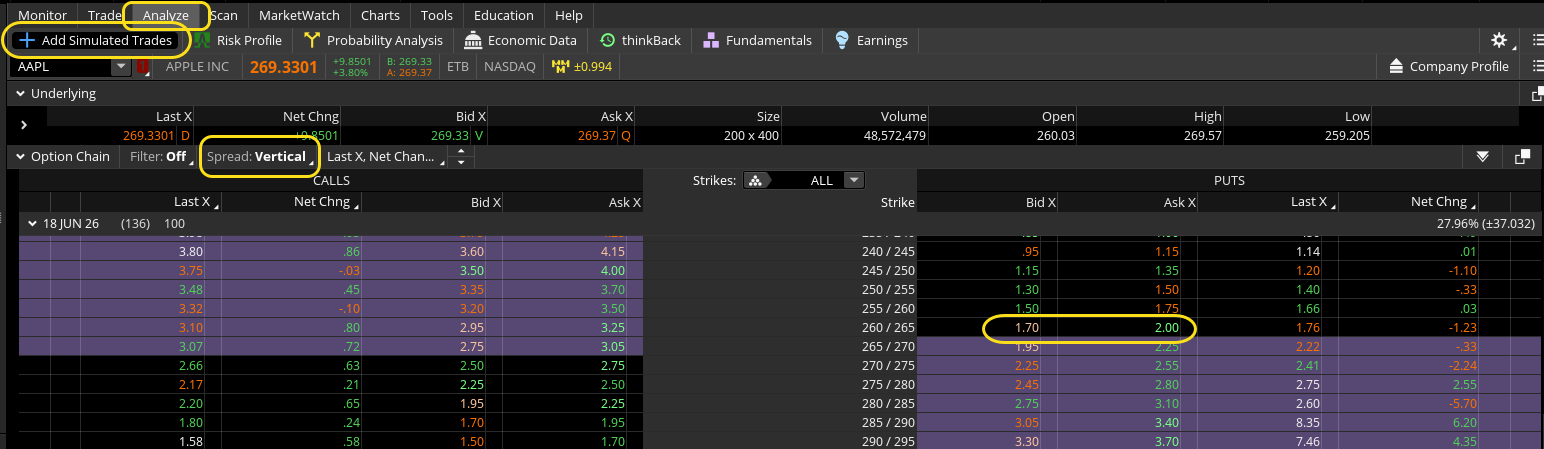Click the 265 / 270 strike cell
1544x449 pixels.
[888, 346]
